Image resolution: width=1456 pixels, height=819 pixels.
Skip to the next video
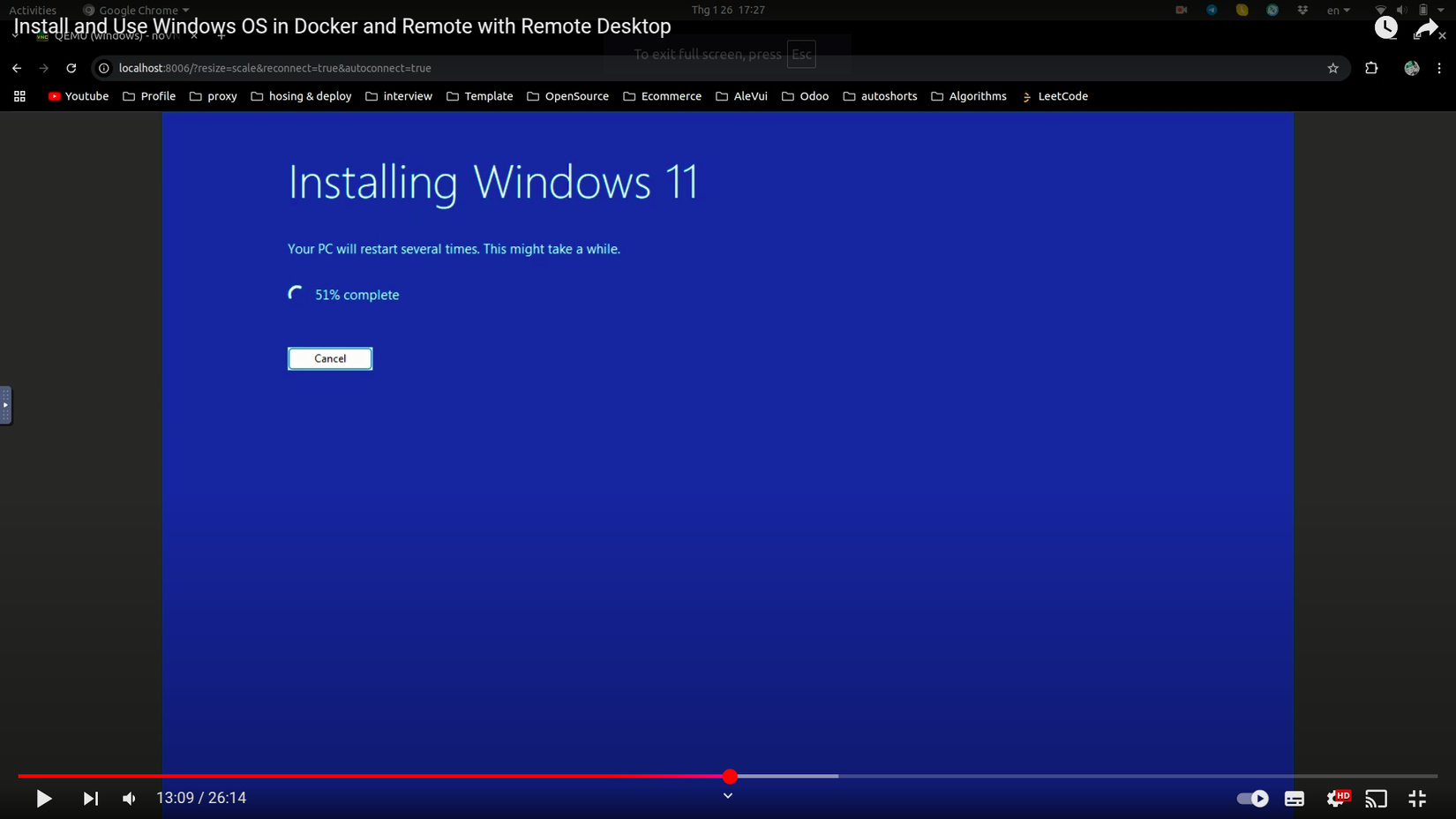(x=89, y=798)
